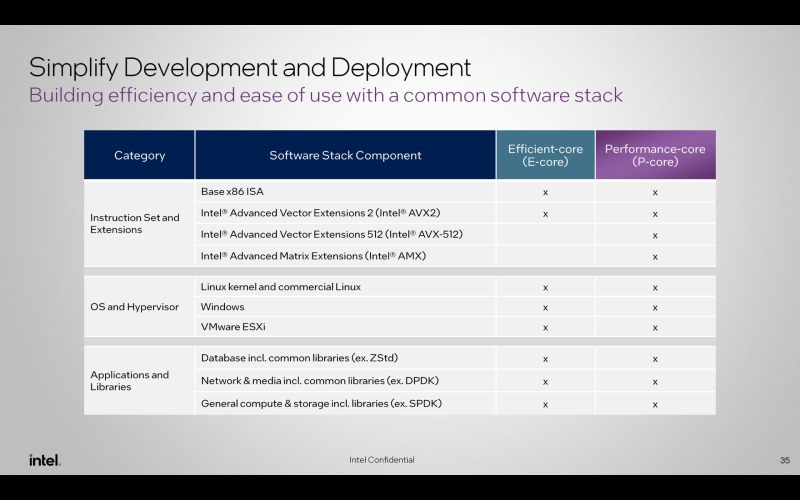Viewport: 800px width, 500px height.
Task: Click Linux kernel and commercial Linux row
Action: (280, 287)
